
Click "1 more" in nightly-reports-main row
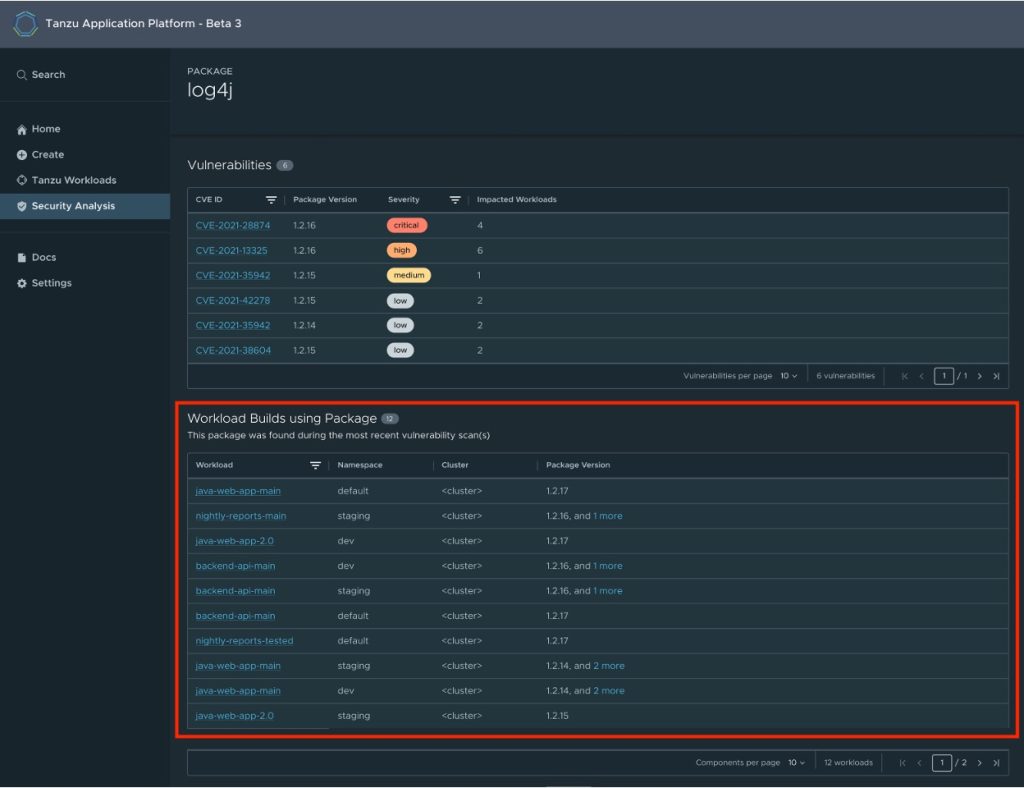pyautogui.click(x=607, y=516)
